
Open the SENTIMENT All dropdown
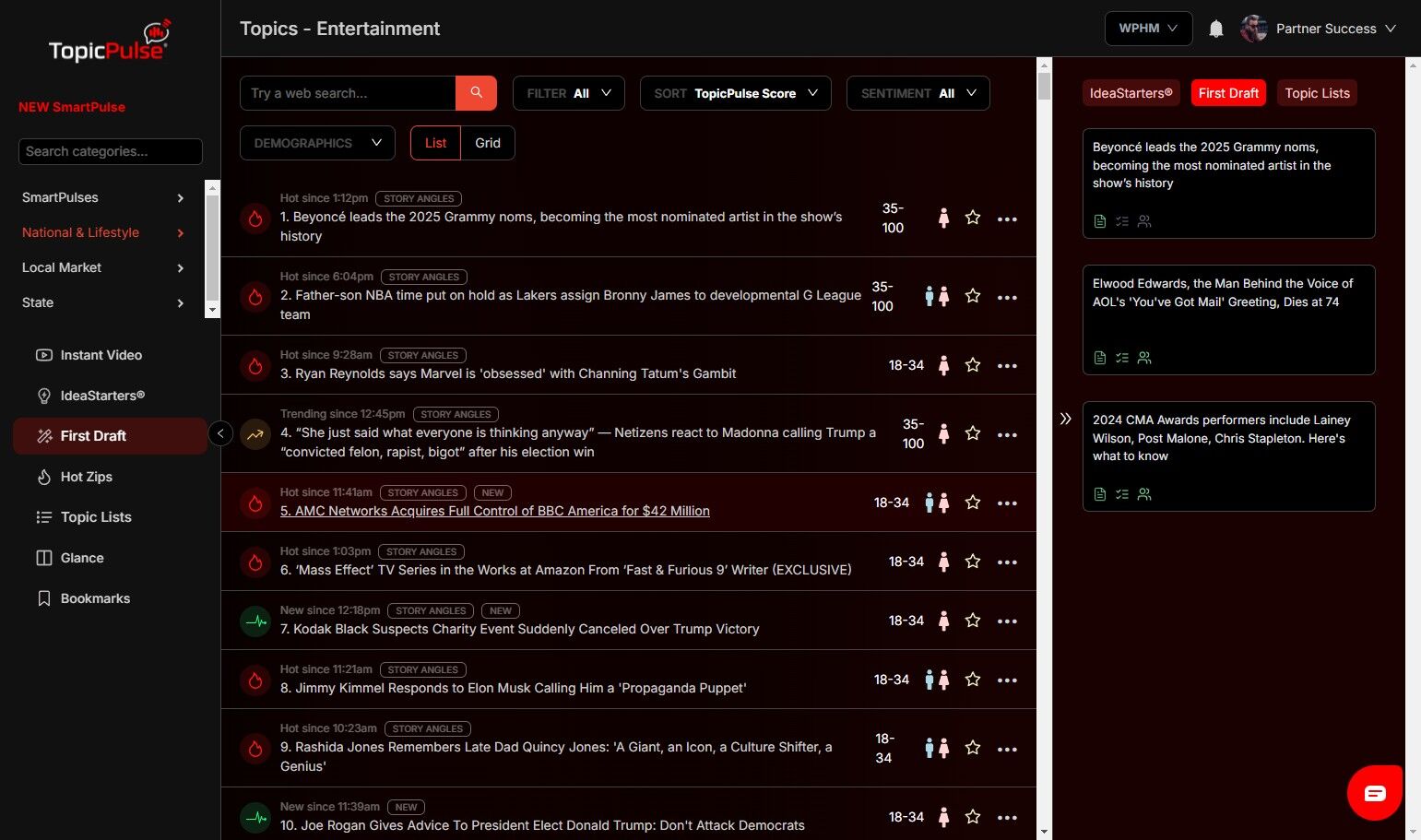point(918,93)
